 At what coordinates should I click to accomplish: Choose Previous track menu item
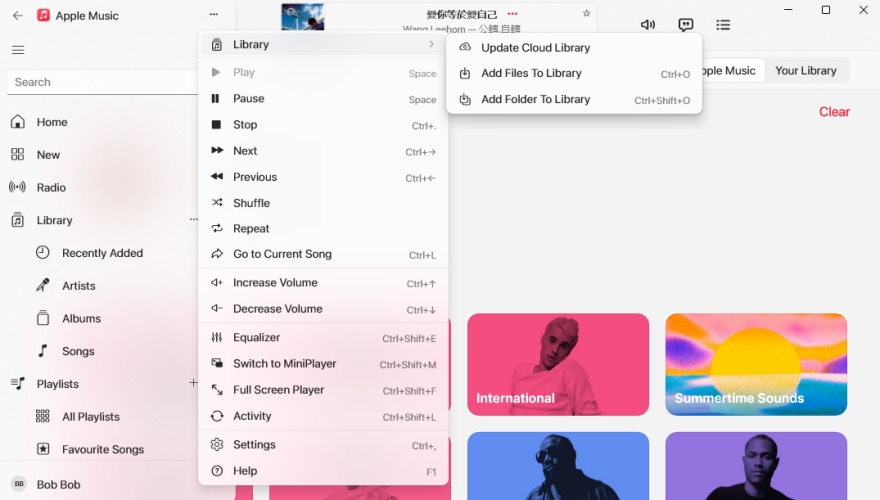323,177
